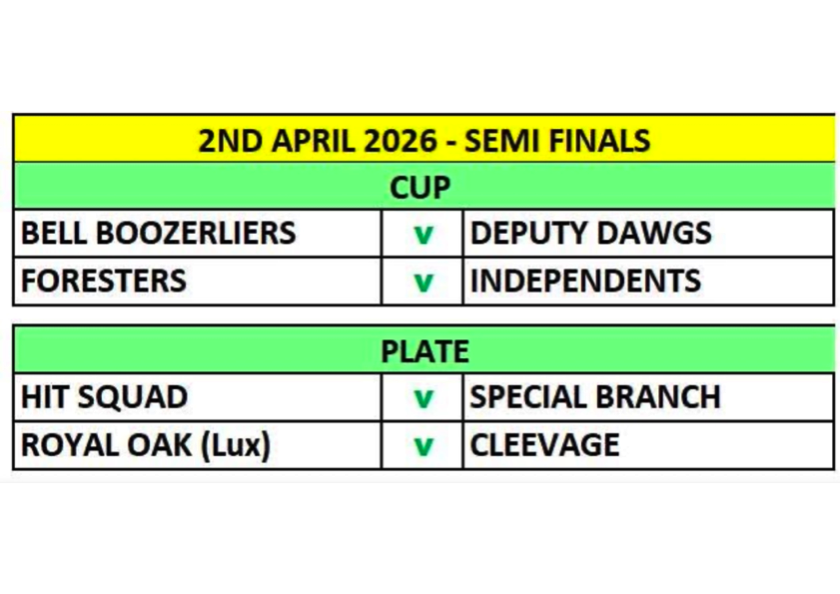Select the FORESTERS team cell
The width and height of the screenshot is (840, 594).
tap(104, 281)
